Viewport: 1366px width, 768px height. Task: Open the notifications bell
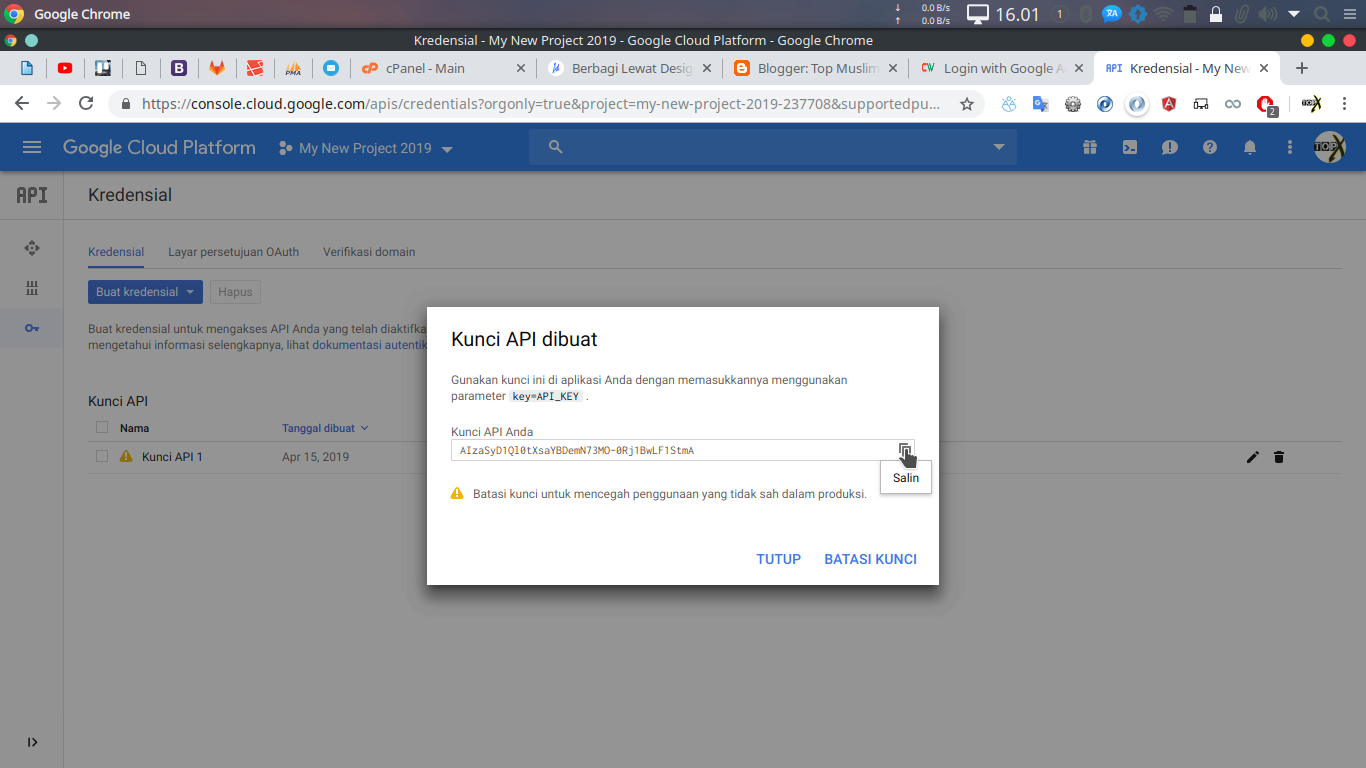click(1250, 148)
